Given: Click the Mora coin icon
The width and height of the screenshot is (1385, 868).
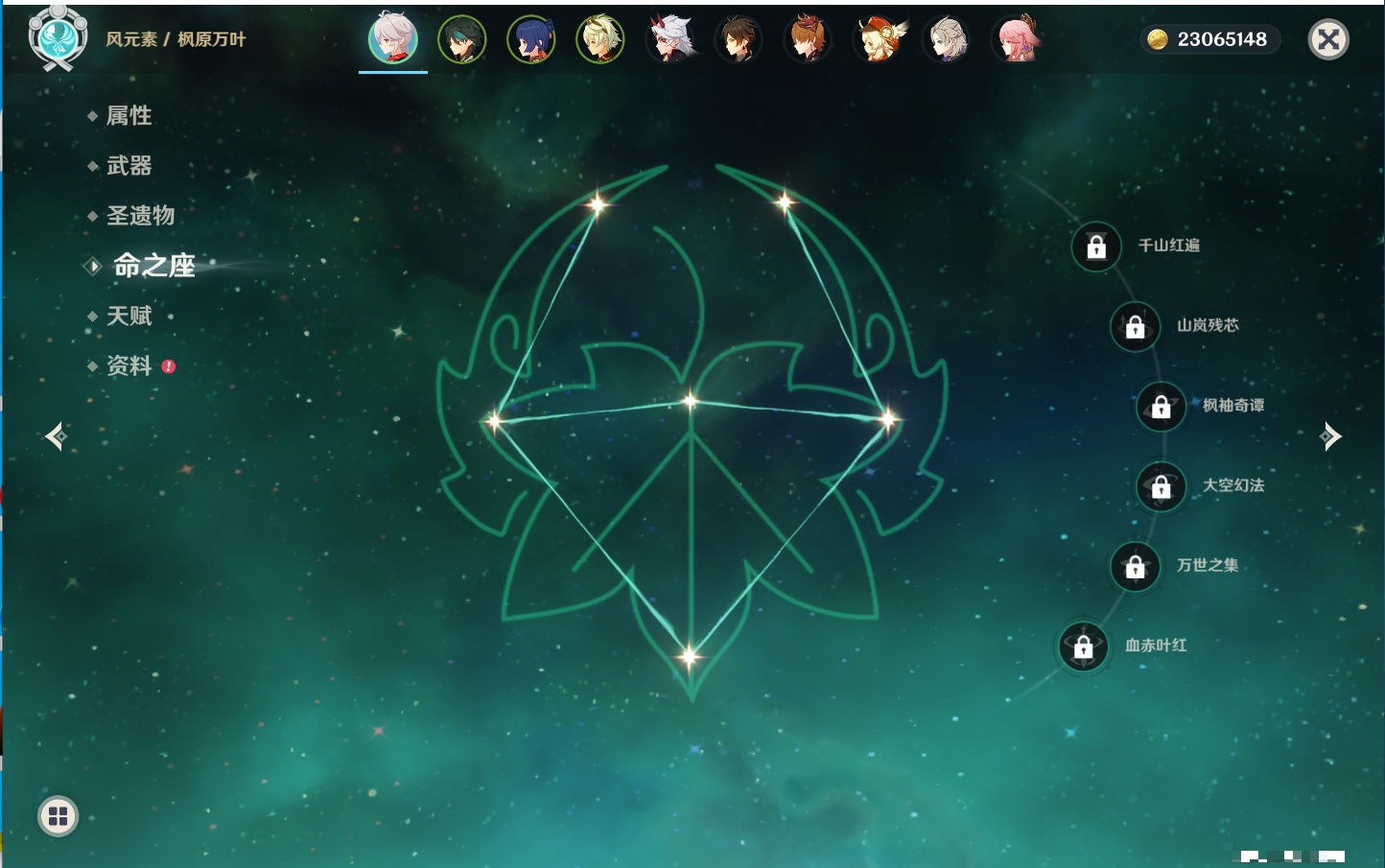Looking at the screenshot, I should click(x=1158, y=39).
